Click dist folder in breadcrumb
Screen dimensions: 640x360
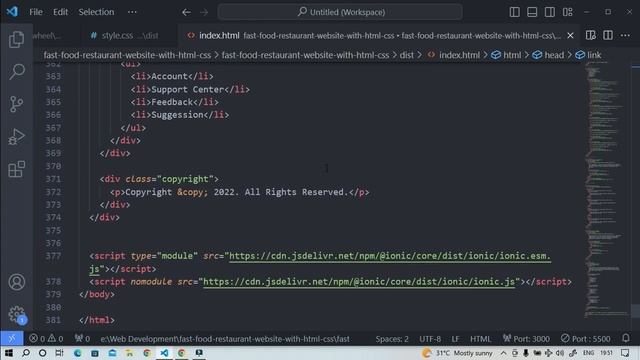(x=406, y=55)
